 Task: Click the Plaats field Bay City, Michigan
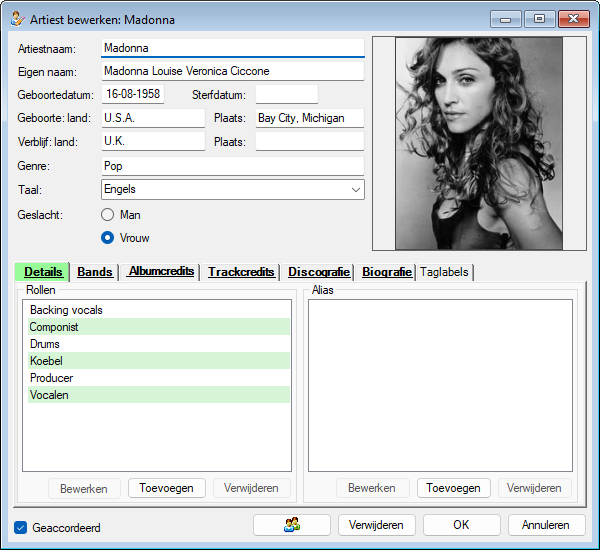310,118
